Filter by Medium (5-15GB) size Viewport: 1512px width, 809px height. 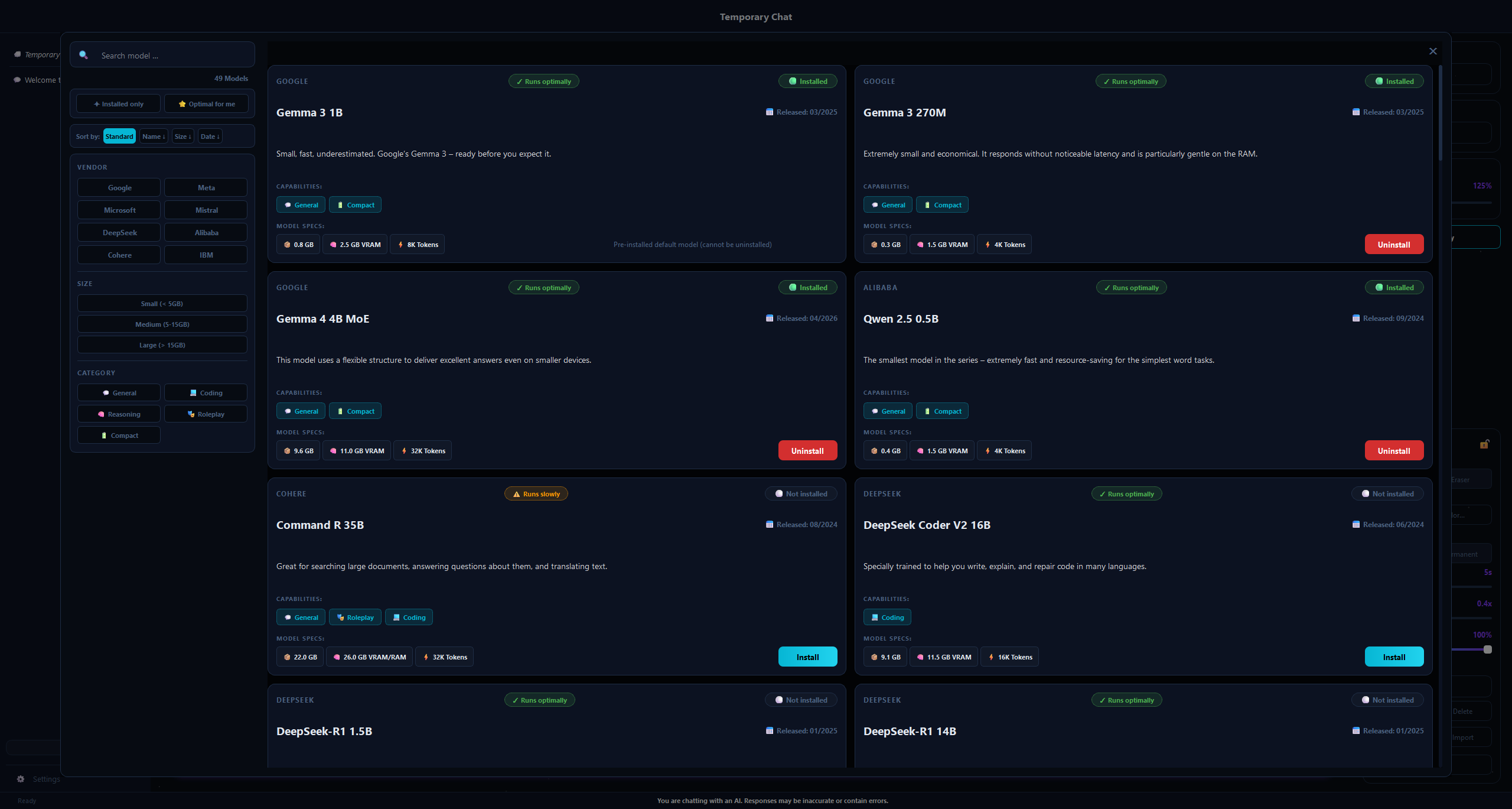point(162,324)
